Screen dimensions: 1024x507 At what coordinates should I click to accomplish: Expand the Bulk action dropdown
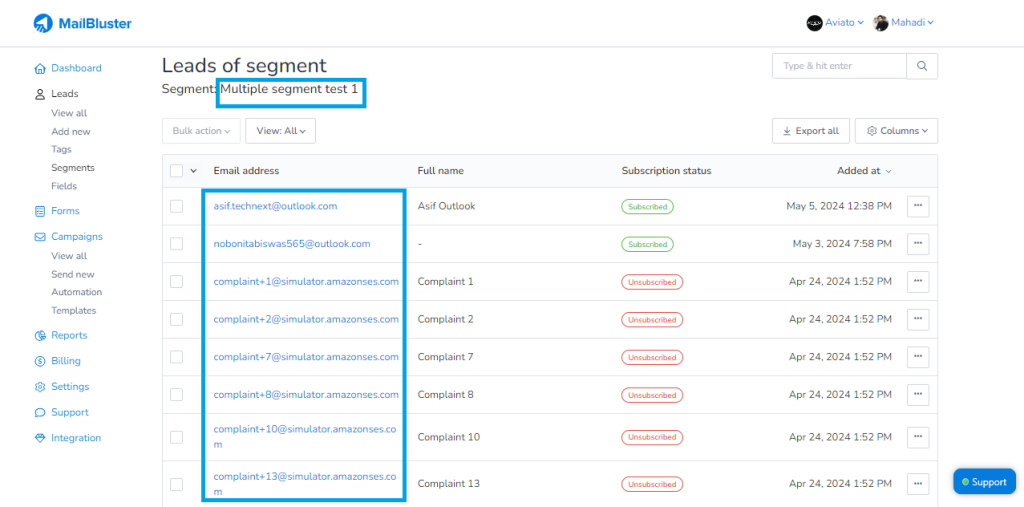tap(201, 131)
